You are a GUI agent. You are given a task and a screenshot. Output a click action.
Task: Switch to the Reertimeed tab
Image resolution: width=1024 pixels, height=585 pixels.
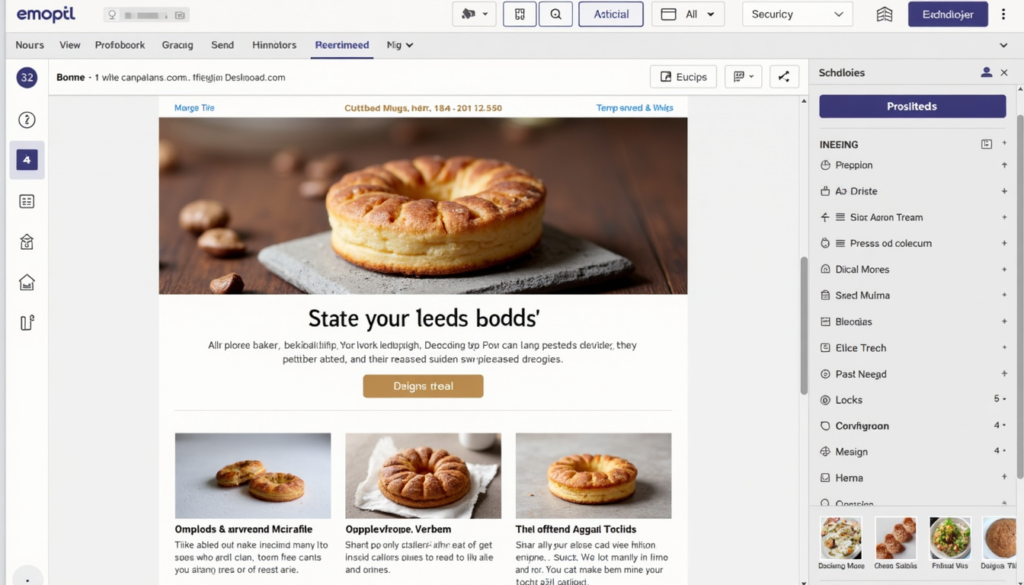tap(341, 45)
